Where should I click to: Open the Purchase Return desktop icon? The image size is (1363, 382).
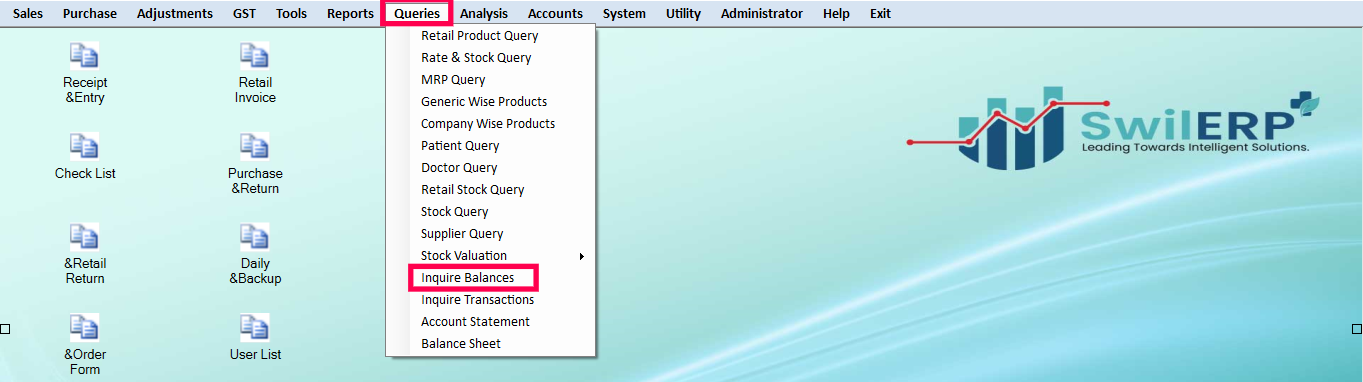point(255,164)
